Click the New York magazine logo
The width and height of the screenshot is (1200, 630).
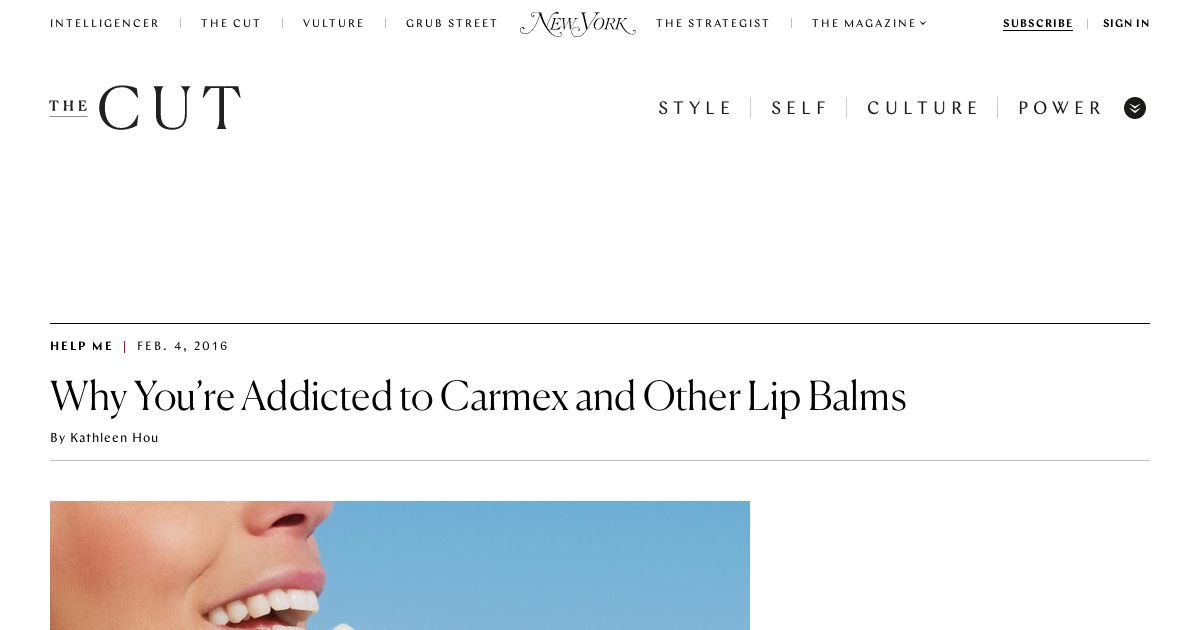(x=578, y=24)
